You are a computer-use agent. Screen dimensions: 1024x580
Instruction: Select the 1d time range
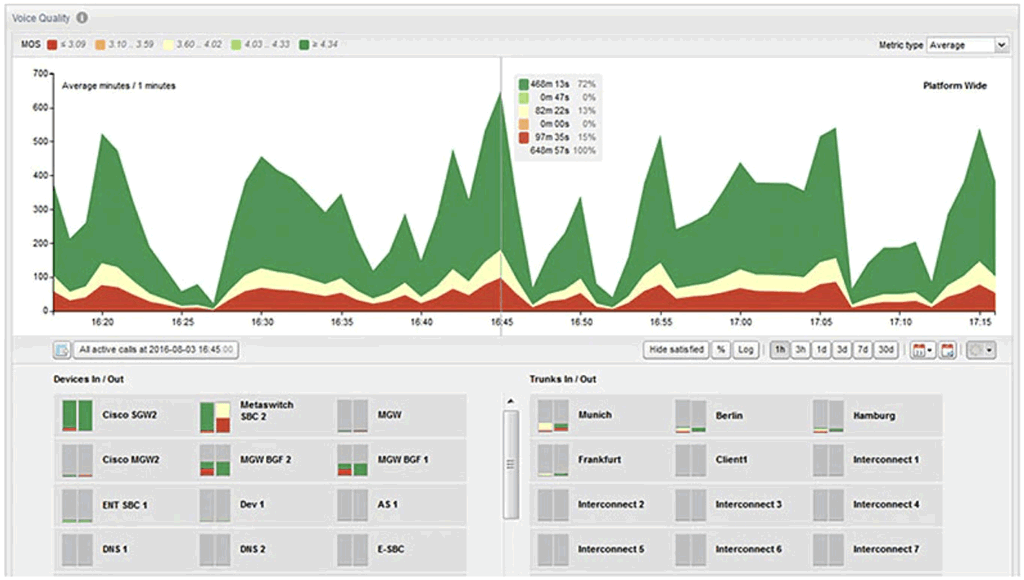pyautogui.click(x=821, y=350)
